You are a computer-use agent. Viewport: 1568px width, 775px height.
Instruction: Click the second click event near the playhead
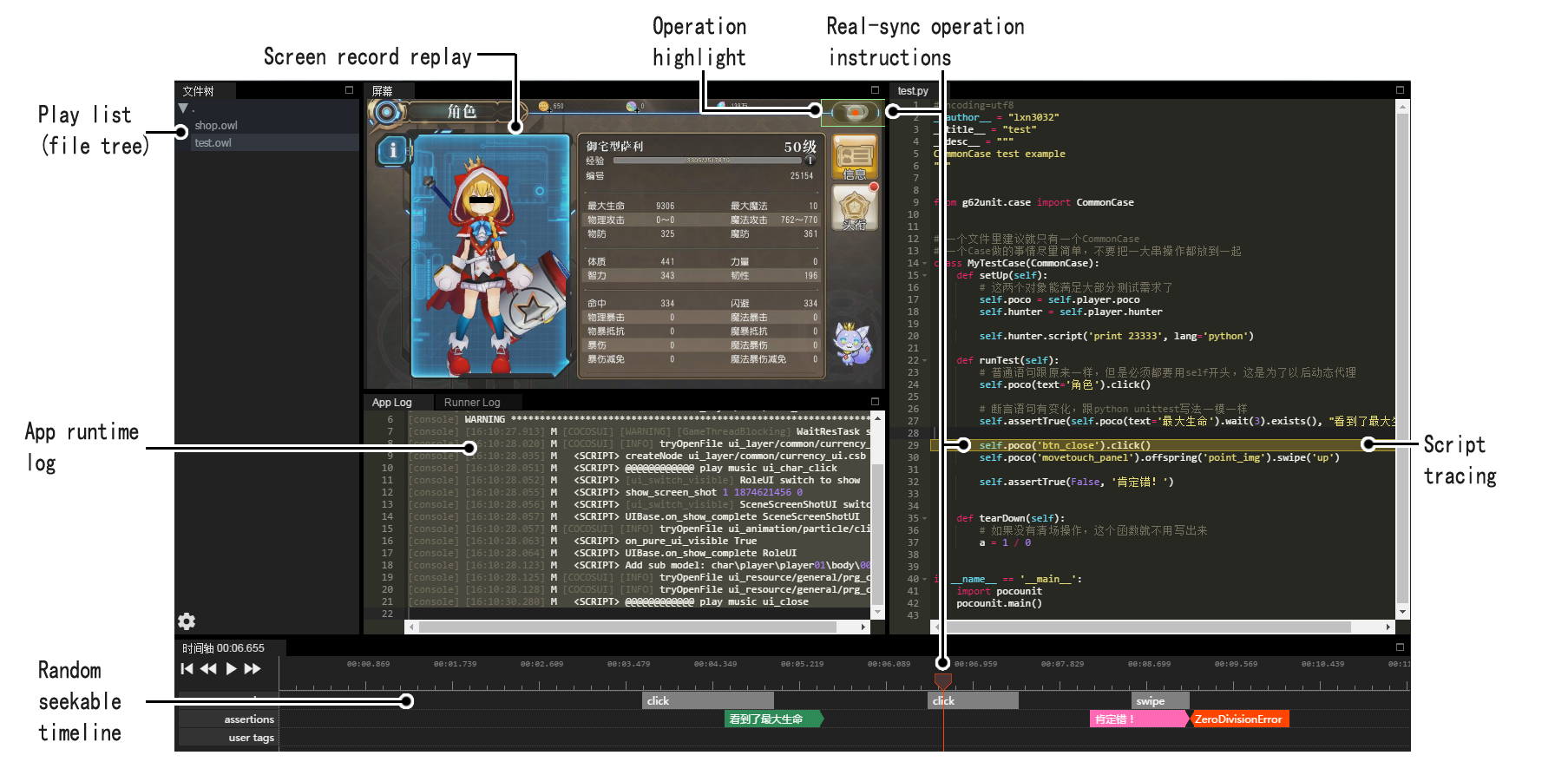click(x=973, y=700)
